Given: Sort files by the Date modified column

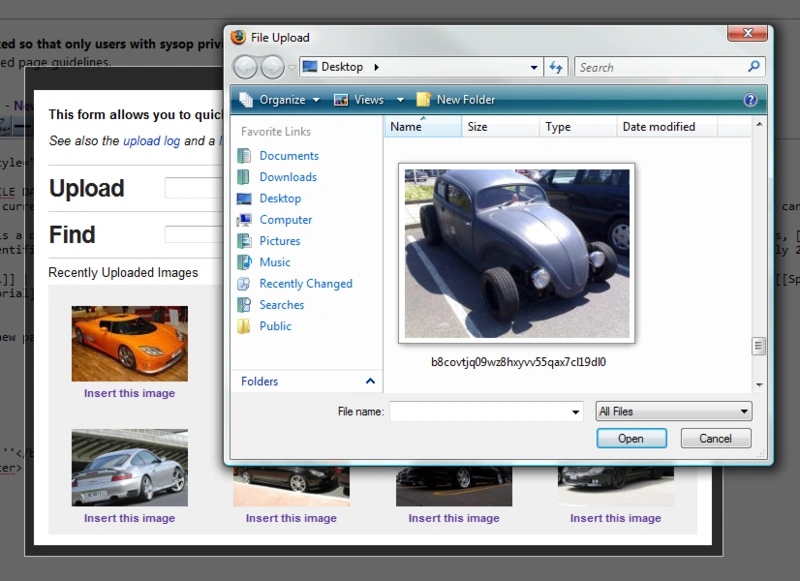Looking at the screenshot, I should (x=658, y=127).
